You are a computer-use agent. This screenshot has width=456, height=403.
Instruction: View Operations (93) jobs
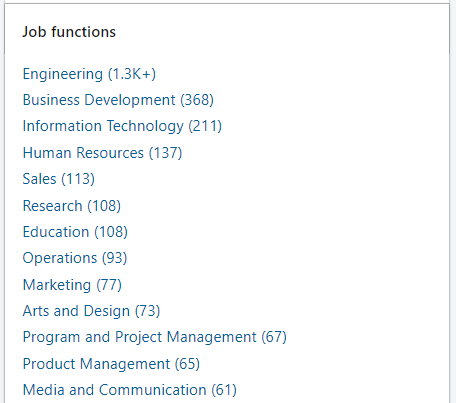(75, 258)
